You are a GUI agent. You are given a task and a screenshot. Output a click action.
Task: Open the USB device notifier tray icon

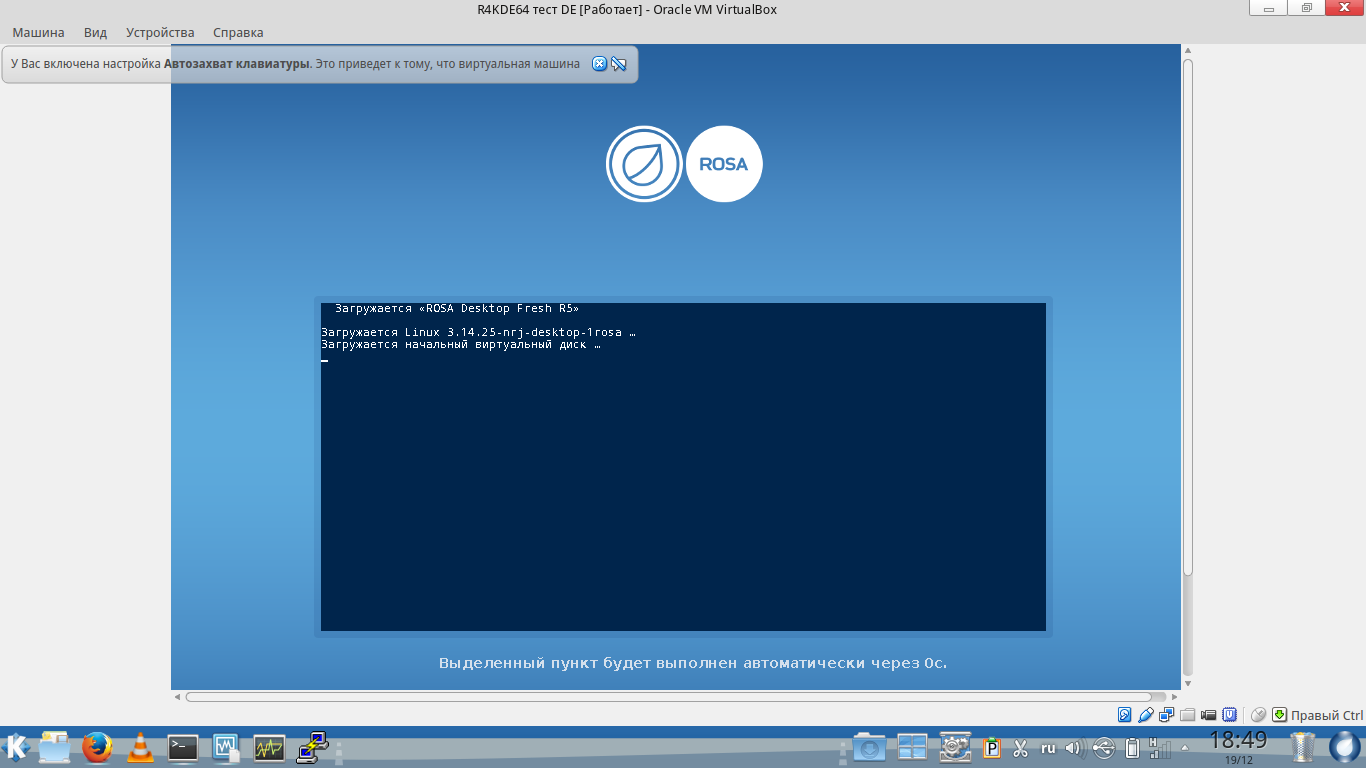click(x=1104, y=748)
